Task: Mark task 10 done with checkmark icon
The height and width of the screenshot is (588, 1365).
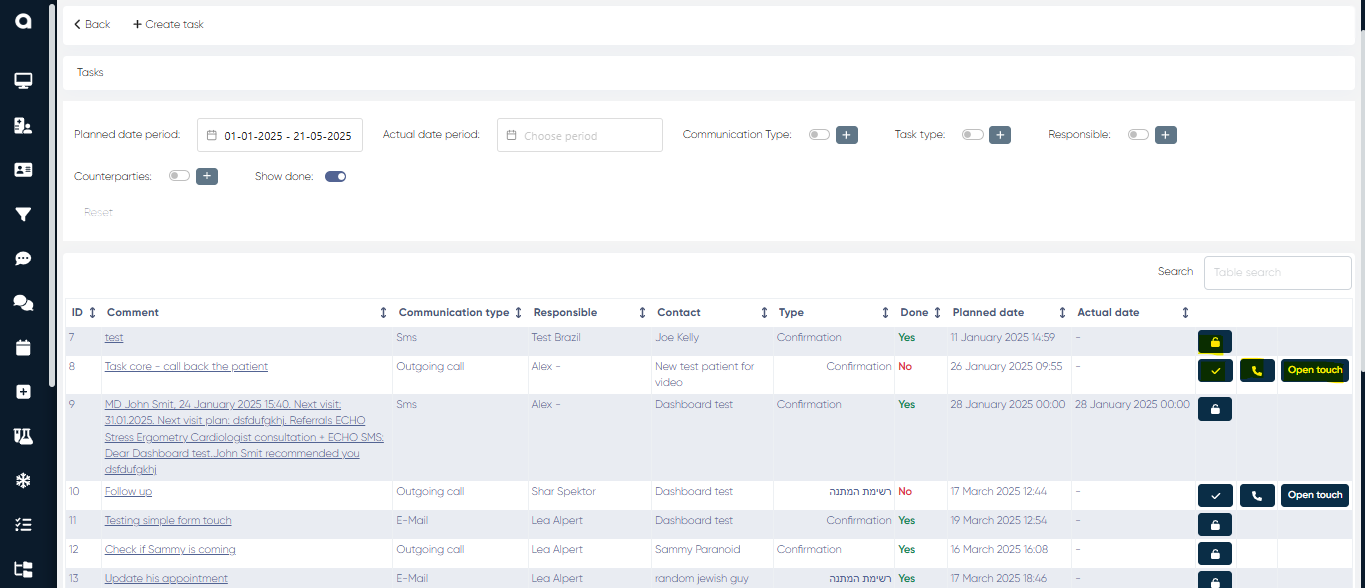Action: click(1215, 495)
